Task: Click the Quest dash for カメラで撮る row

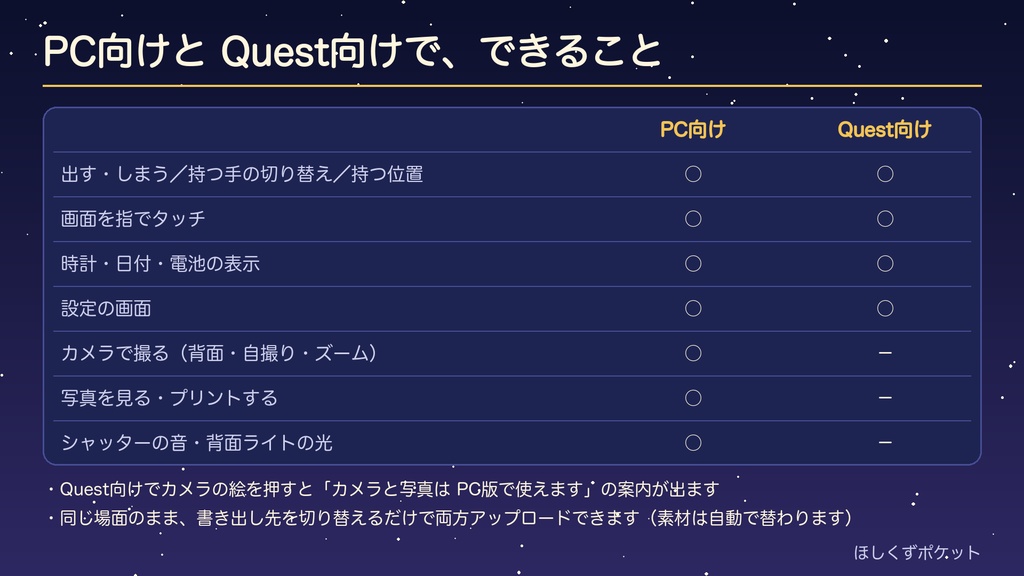Action: (885, 353)
